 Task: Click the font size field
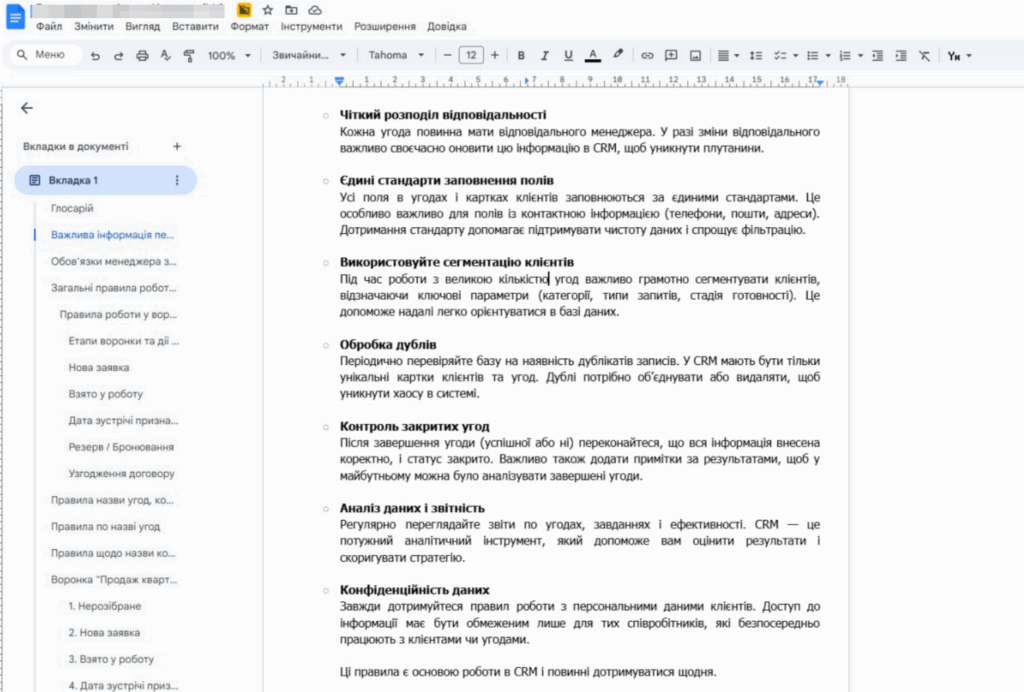(x=471, y=56)
